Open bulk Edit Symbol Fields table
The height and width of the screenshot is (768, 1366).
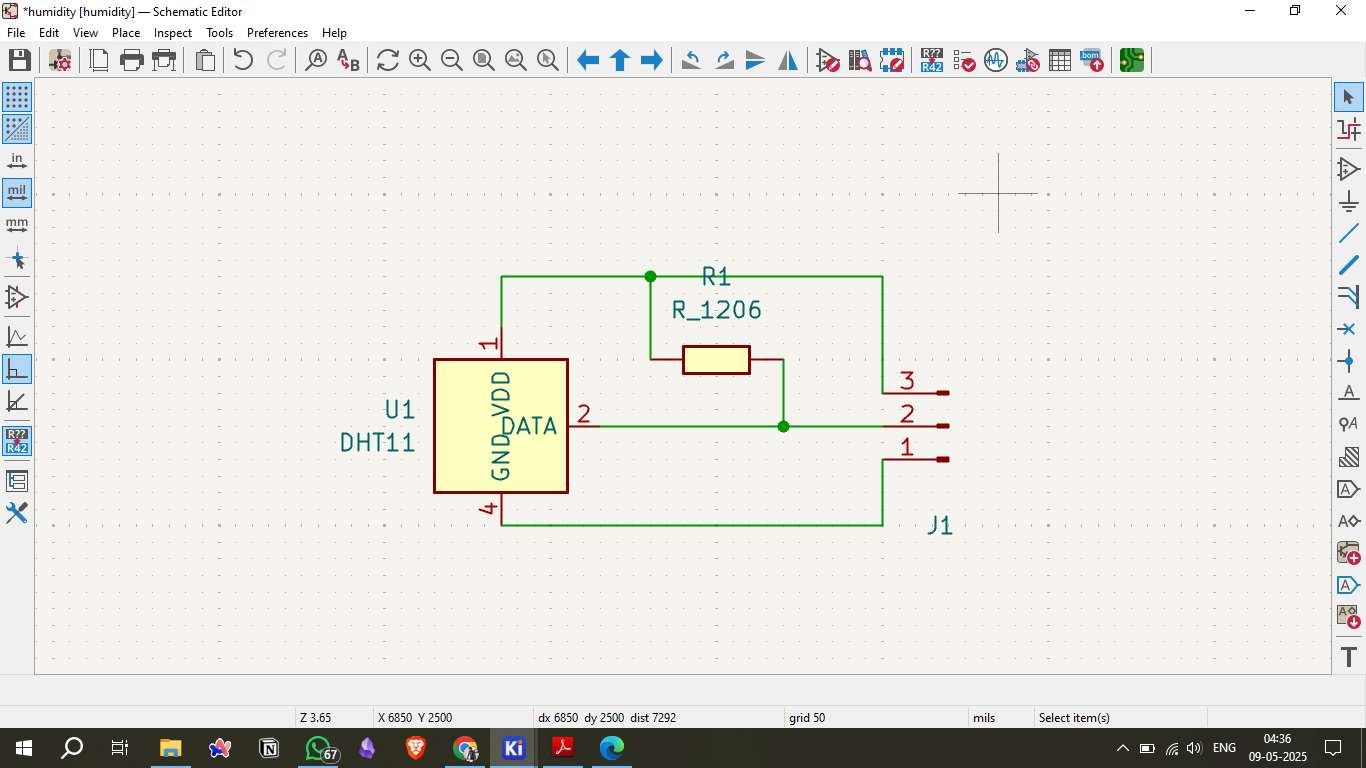pyautogui.click(x=1060, y=60)
